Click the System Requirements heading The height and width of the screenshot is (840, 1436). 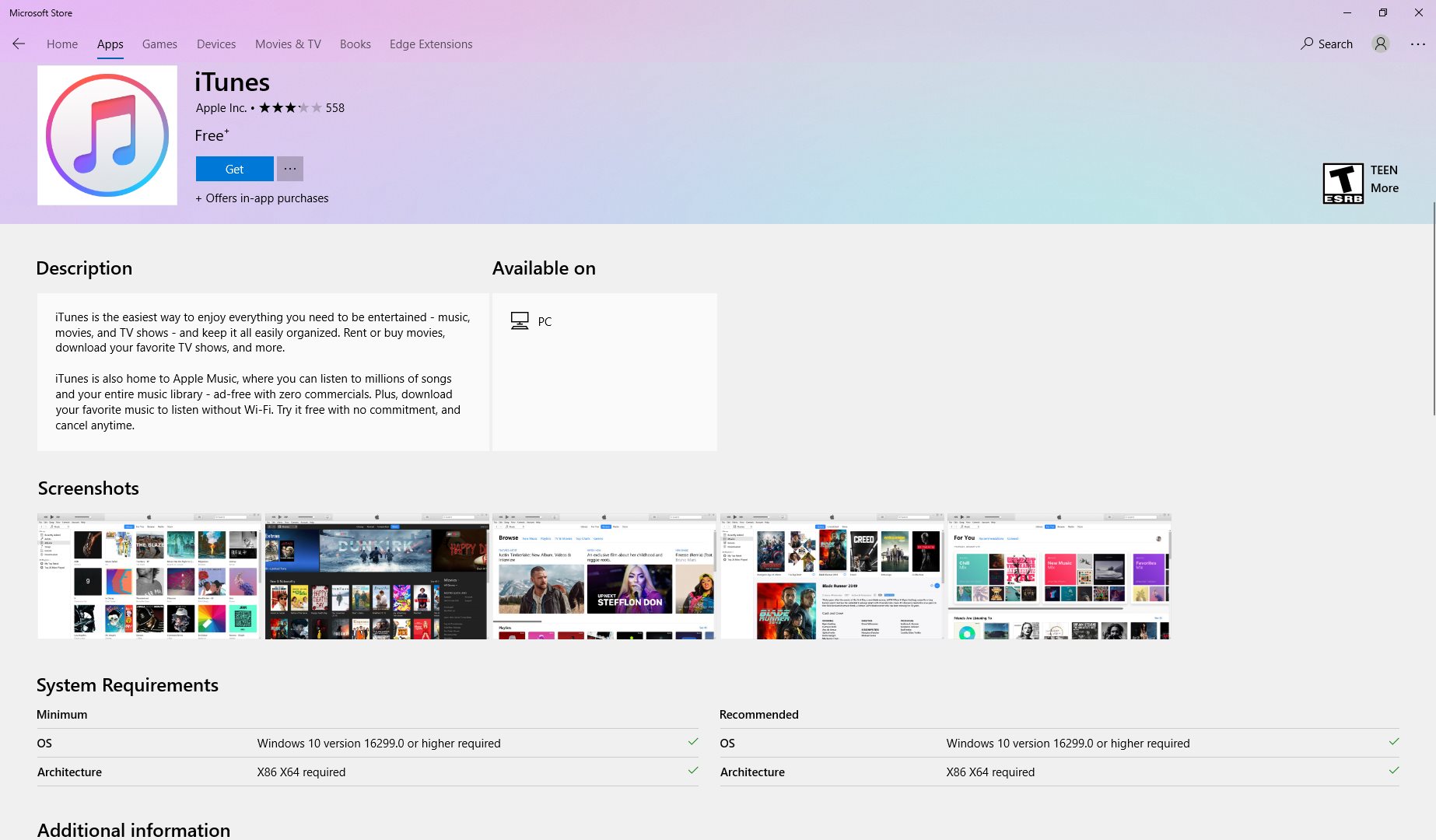coord(128,685)
